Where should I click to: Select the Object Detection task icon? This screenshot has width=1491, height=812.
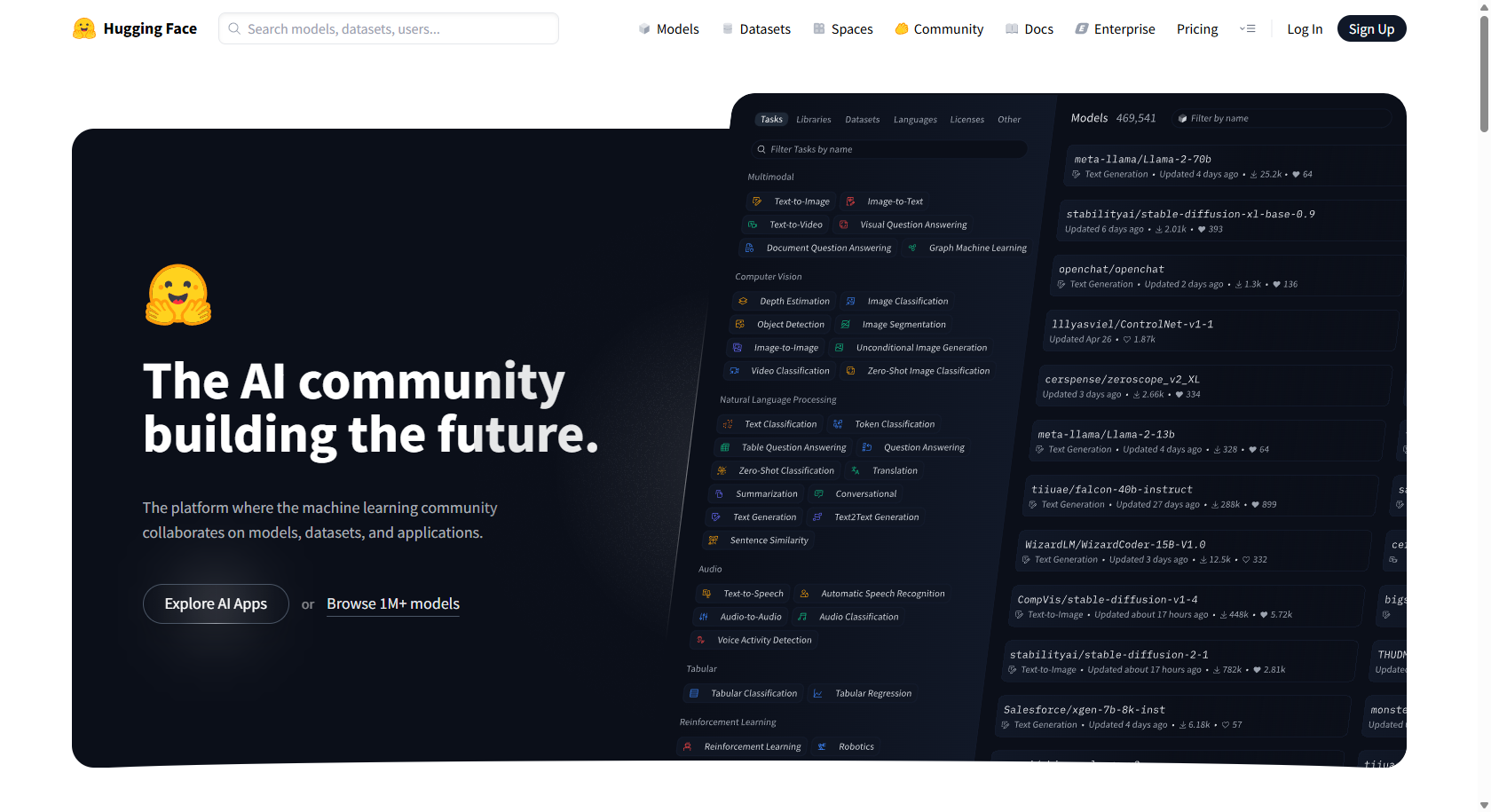pos(740,324)
